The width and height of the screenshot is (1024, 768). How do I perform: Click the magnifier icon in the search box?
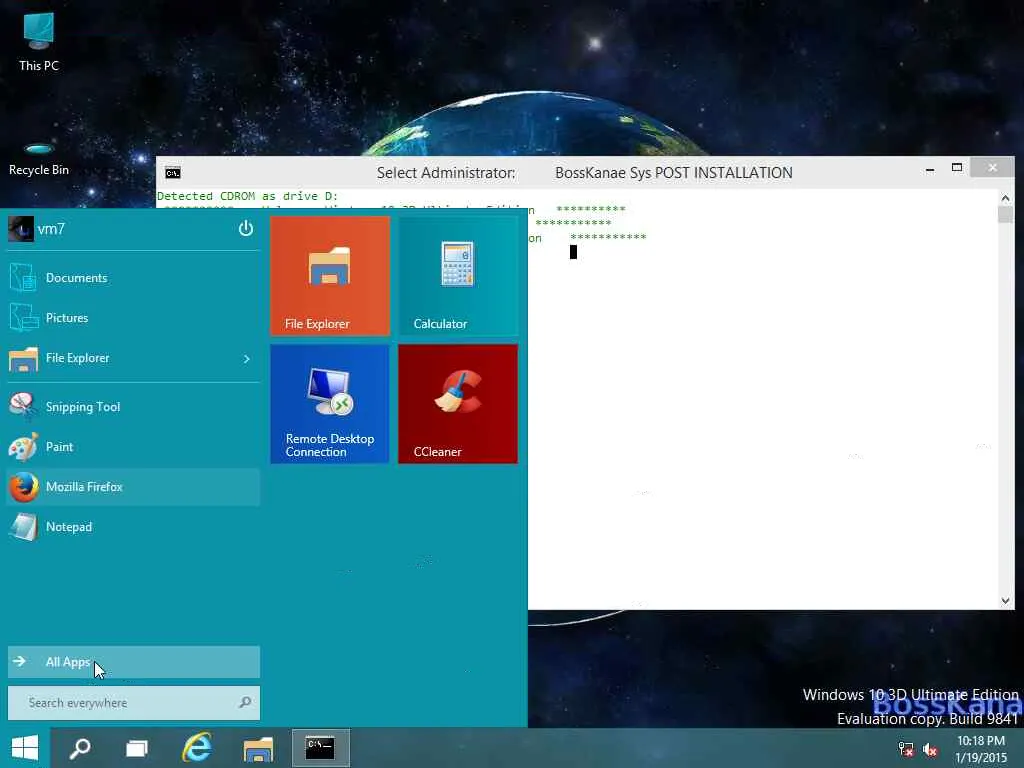click(x=246, y=703)
